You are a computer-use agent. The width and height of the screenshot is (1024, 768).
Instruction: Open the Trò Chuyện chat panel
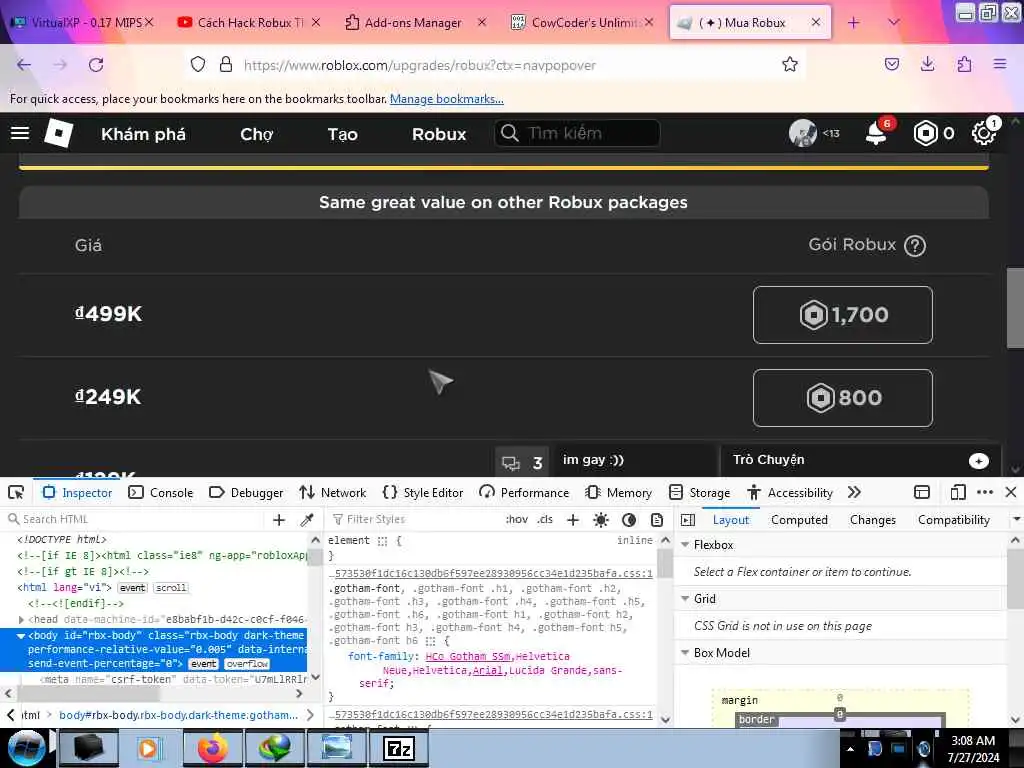pyautogui.click(x=861, y=460)
